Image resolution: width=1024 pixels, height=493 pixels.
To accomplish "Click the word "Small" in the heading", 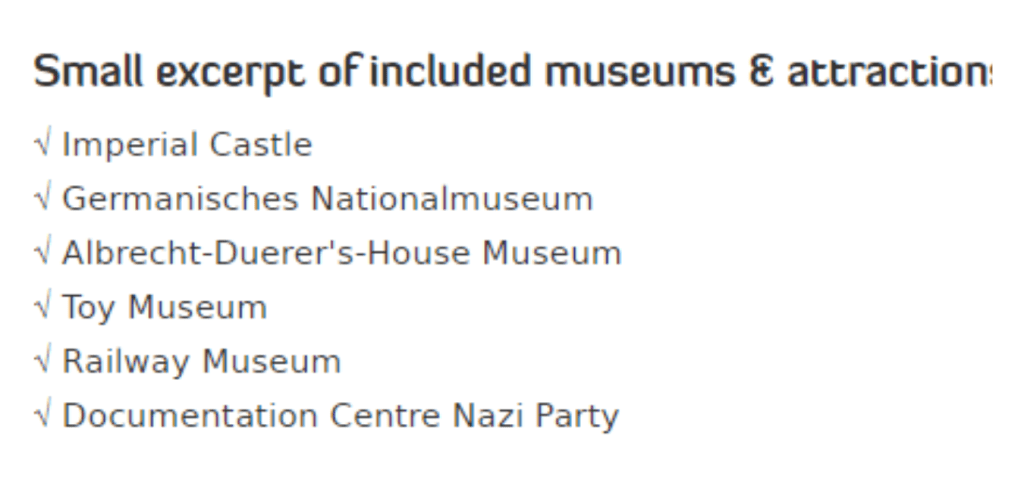I will click(x=77, y=73).
